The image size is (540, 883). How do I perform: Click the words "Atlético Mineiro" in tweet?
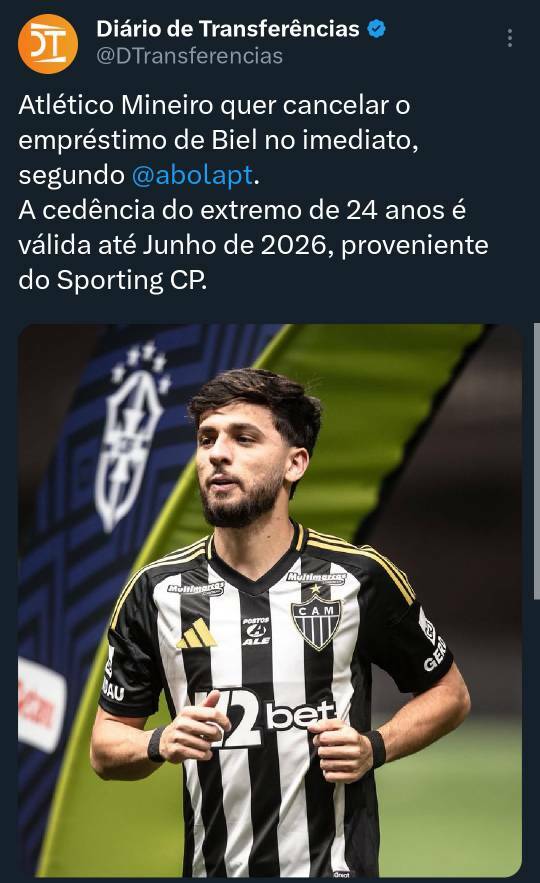(x=116, y=105)
